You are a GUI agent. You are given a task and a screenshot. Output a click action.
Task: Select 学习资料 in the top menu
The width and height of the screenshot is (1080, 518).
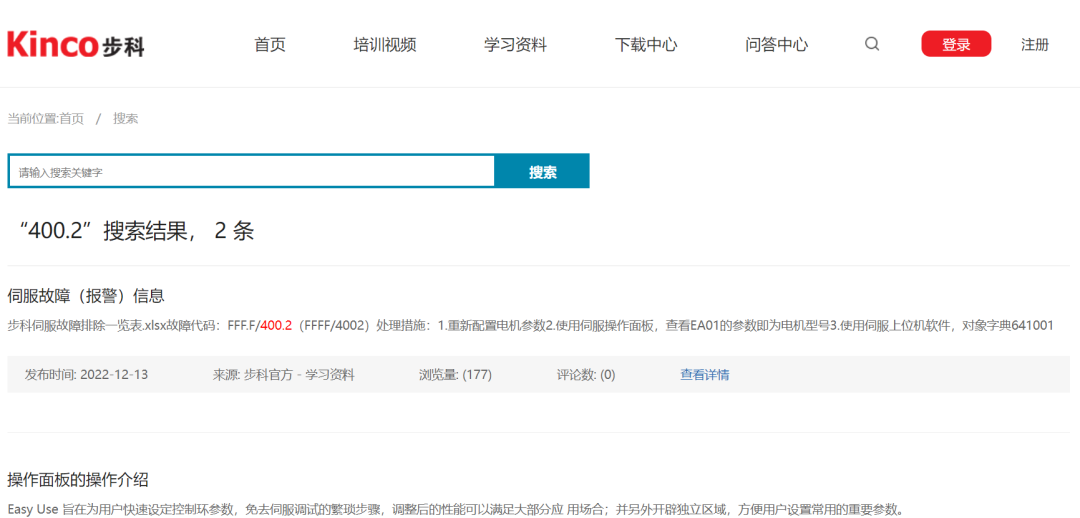515,45
